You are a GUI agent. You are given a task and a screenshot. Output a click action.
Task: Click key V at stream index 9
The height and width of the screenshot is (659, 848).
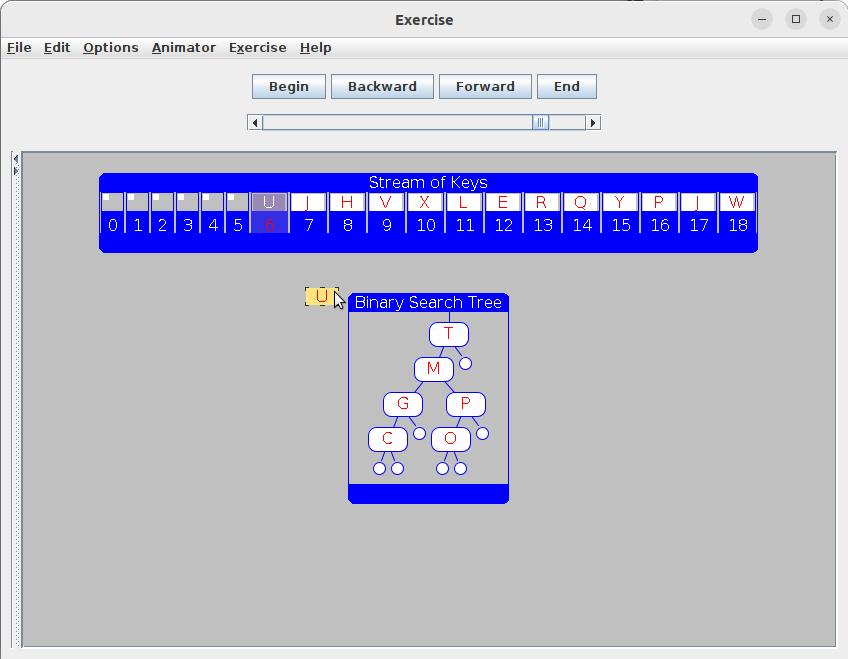[x=386, y=202]
